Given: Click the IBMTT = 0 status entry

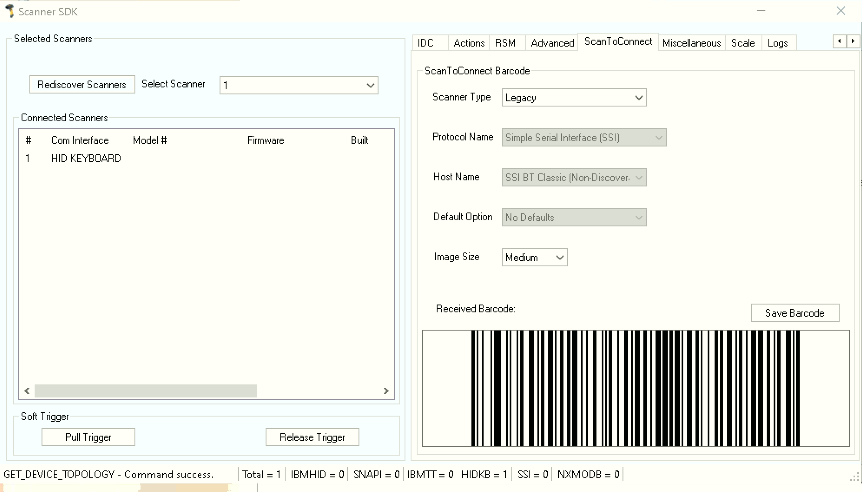Looking at the screenshot, I should tap(430, 474).
